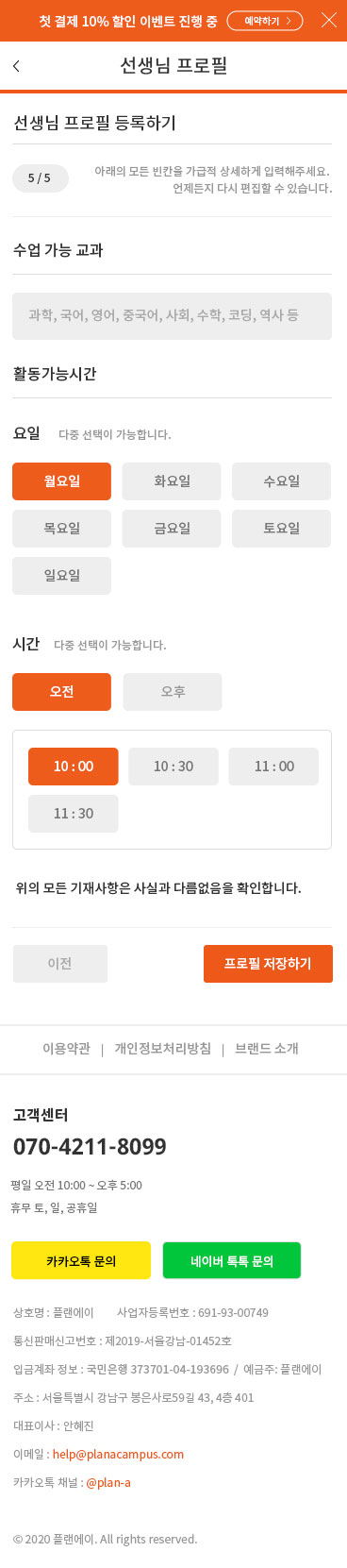Select 토요일 as available day
347x1568 pixels.
click(281, 529)
